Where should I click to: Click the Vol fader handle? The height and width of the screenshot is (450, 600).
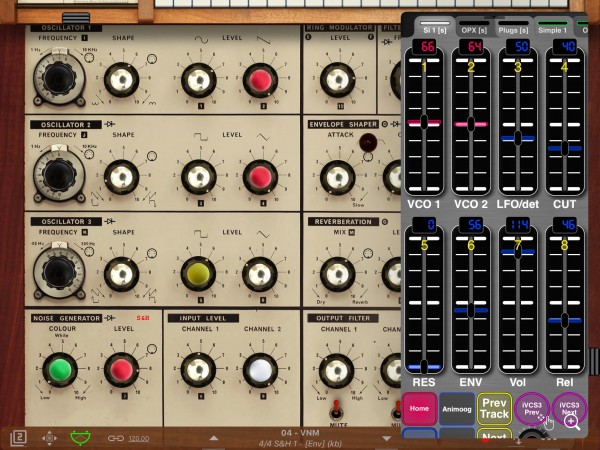coord(518,252)
